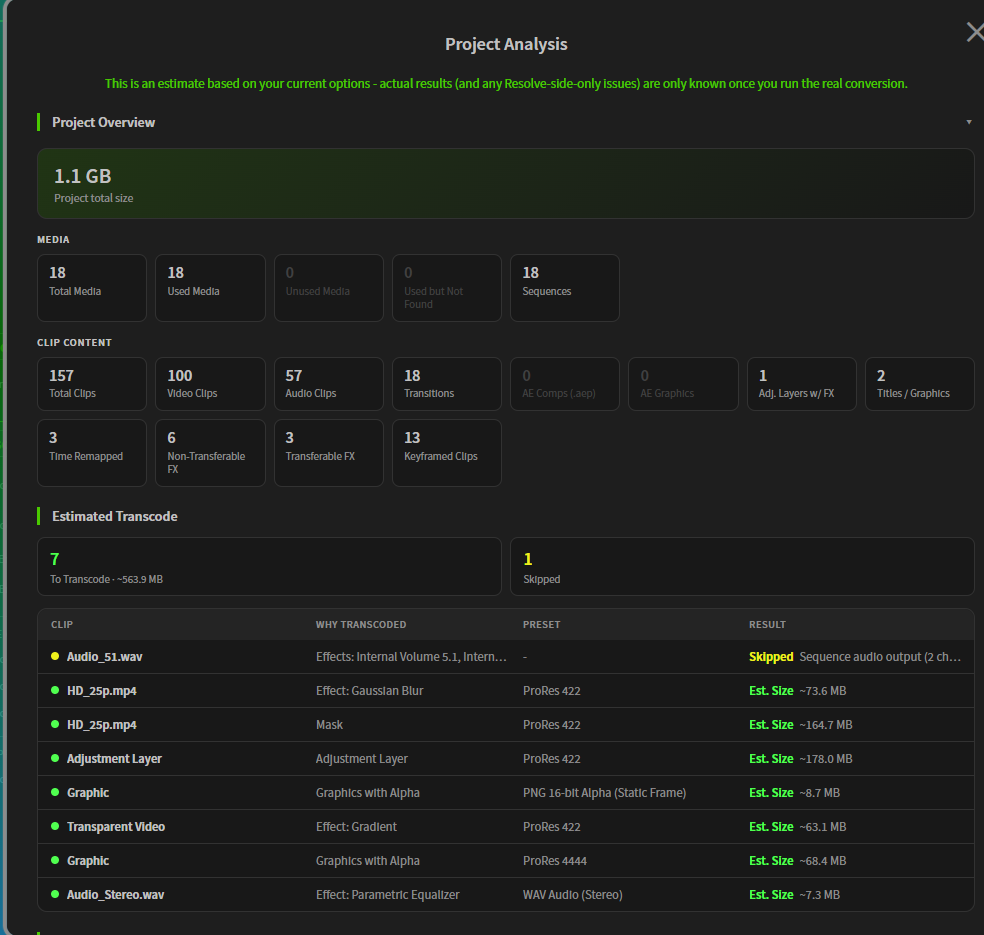Click the ~178.0 MB estimated size
984x935 pixels.
825,759
